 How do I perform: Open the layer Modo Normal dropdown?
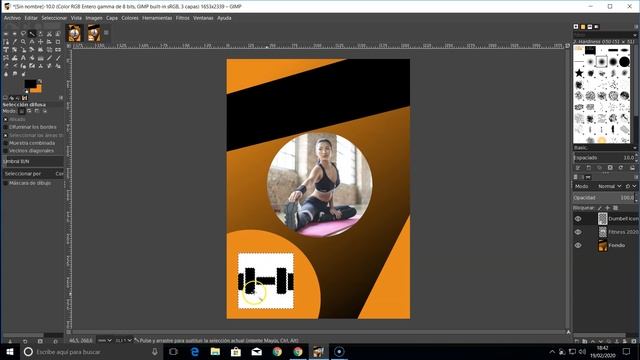tap(610, 186)
